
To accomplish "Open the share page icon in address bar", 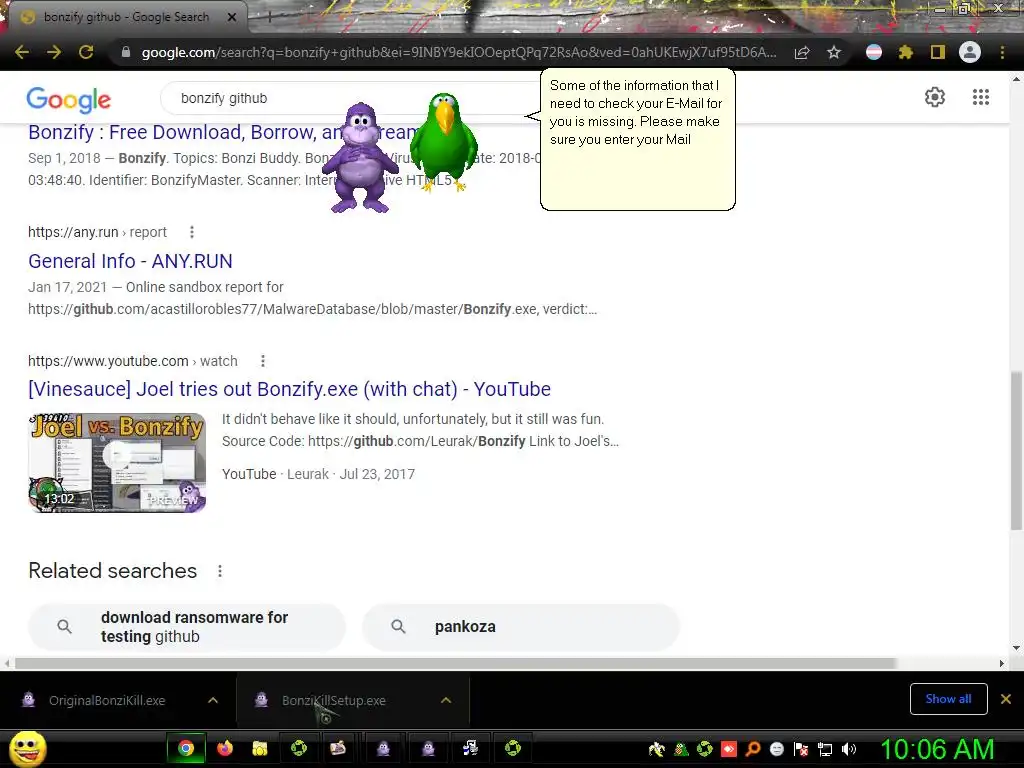I will (x=802, y=52).
